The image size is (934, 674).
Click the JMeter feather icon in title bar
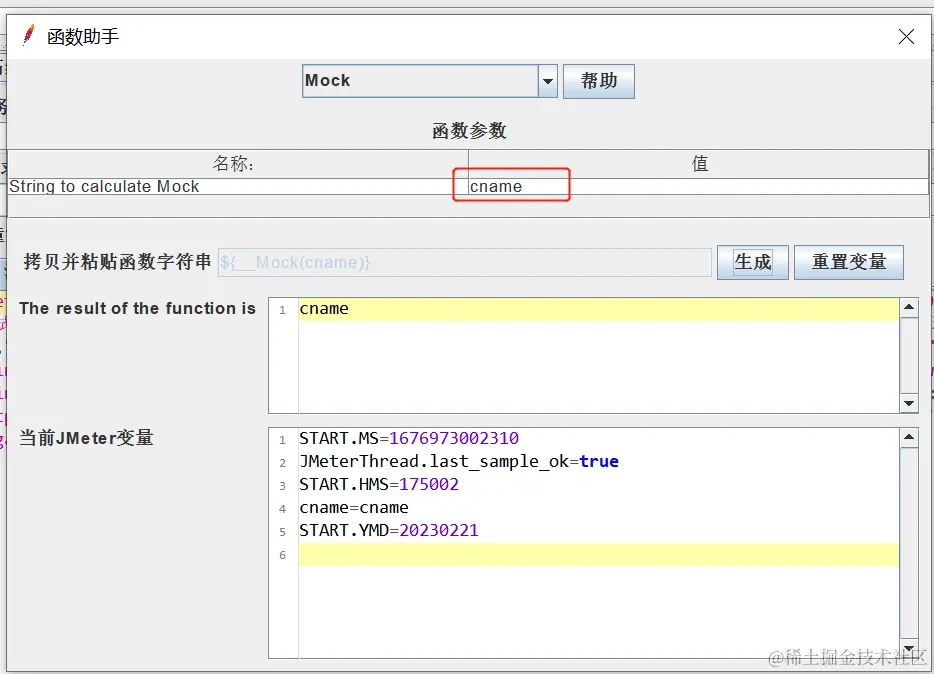(x=29, y=36)
